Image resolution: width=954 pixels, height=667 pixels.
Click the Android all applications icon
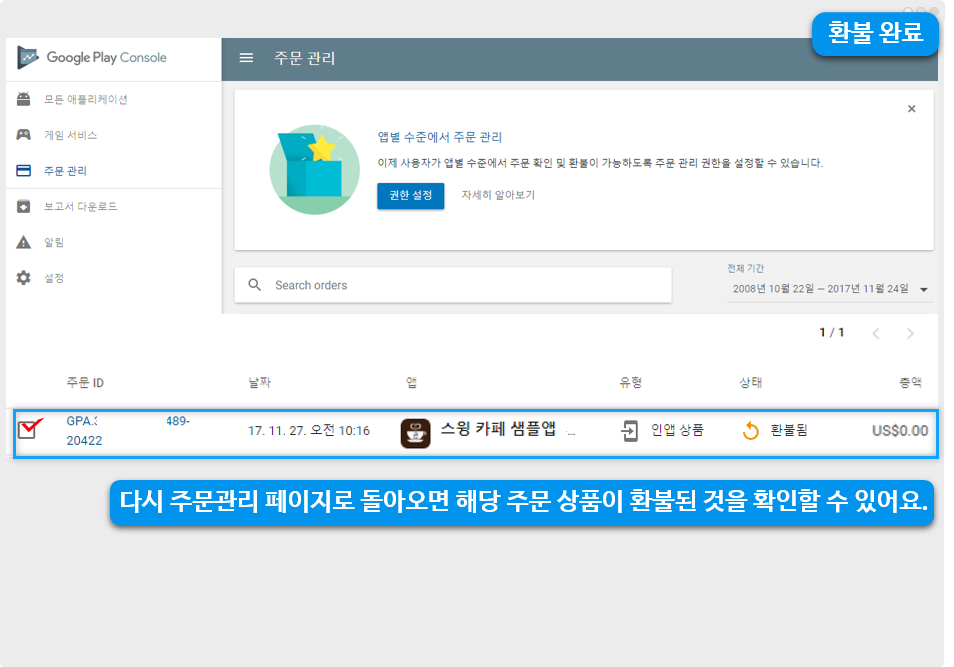click(x=24, y=100)
